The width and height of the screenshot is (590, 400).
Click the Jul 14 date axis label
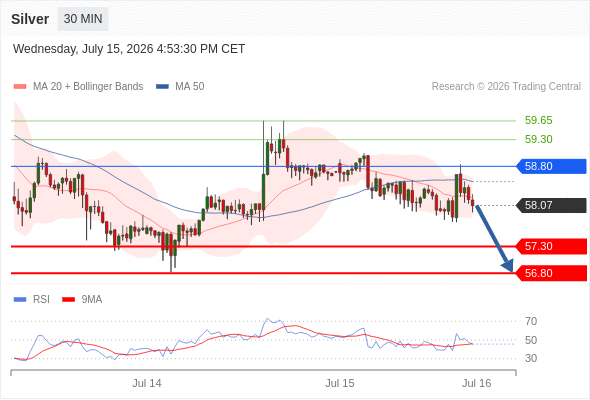pyautogui.click(x=147, y=383)
